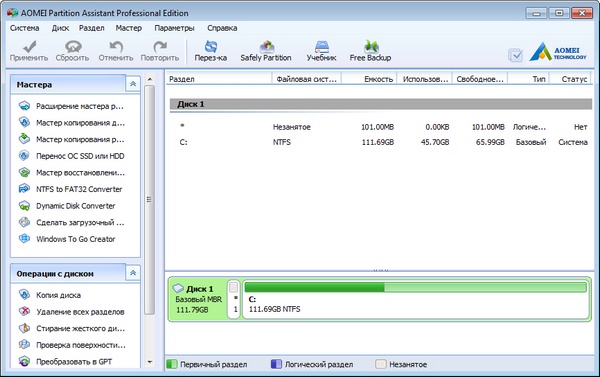Screen dimensions: 600x377
Task: Open the Мастер menu
Action: click(x=129, y=28)
